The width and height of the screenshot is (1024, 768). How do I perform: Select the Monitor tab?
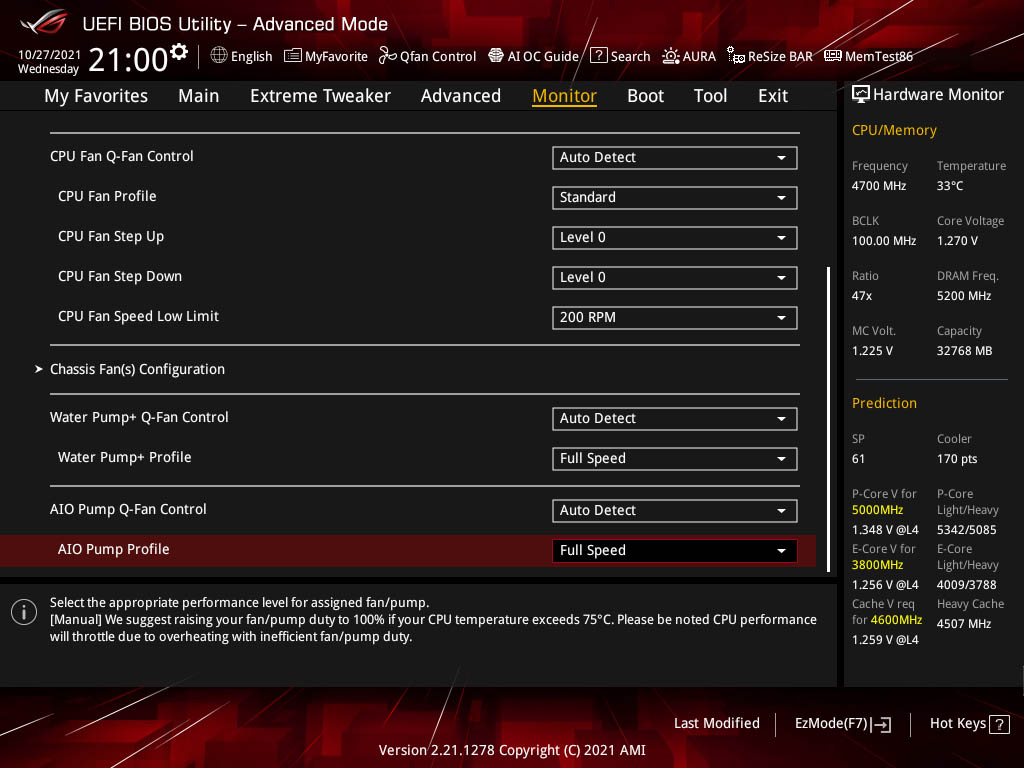point(564,96)
